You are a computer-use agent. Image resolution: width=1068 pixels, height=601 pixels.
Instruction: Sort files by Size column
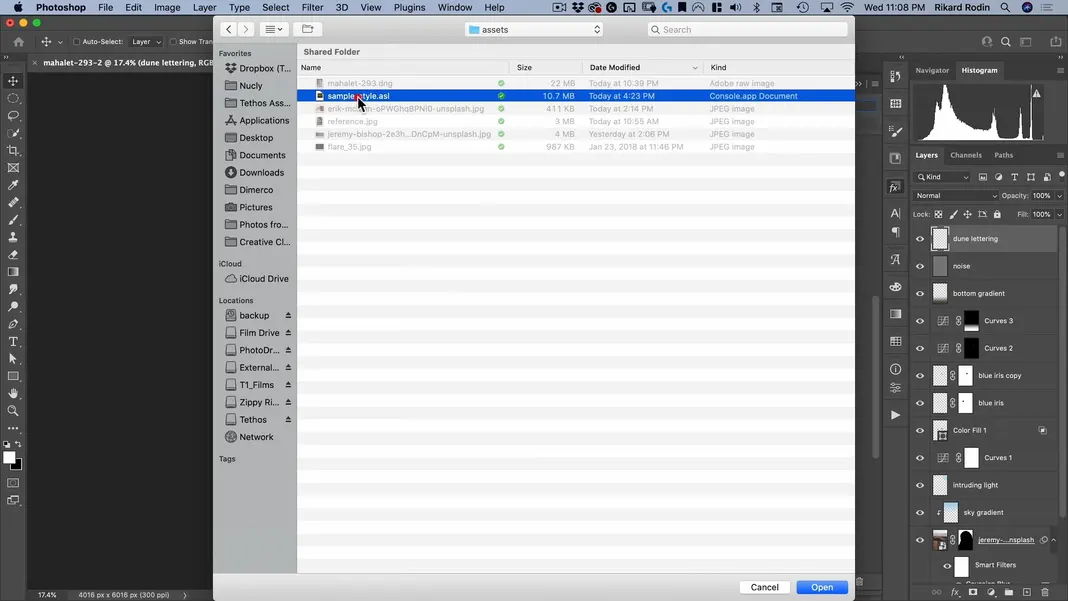coord(546,67)
